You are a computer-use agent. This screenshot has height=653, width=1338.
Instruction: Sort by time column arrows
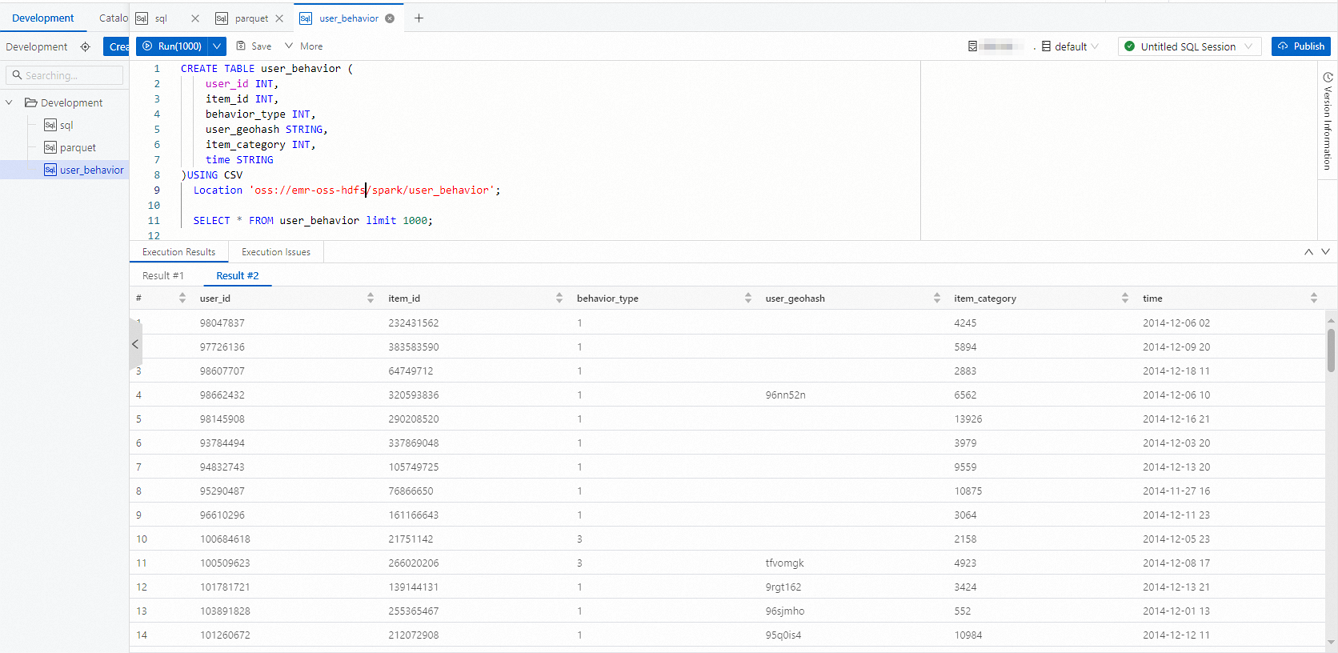click(1314, 298)
